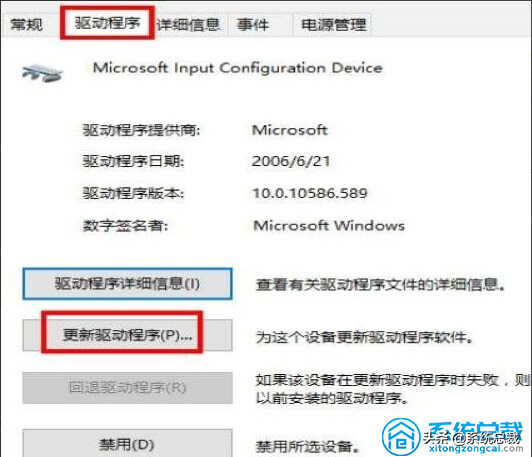This screenshot has width=532, height=457.
Task: Click the xitongzongcai.com watermark text
Action: pyautogui.click(x=476, y=449)
